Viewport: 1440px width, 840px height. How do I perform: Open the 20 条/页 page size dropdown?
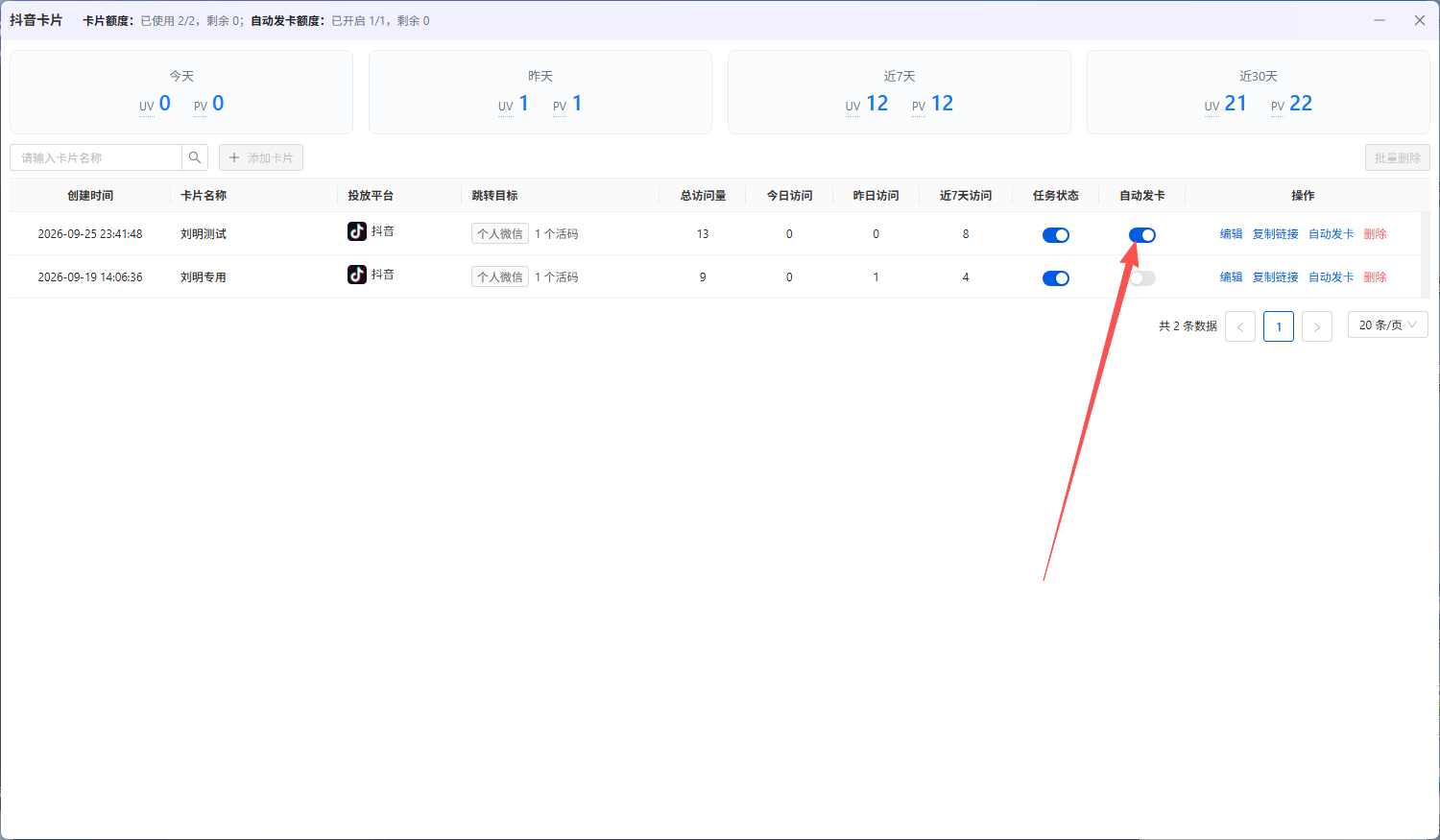(1388, 324)
